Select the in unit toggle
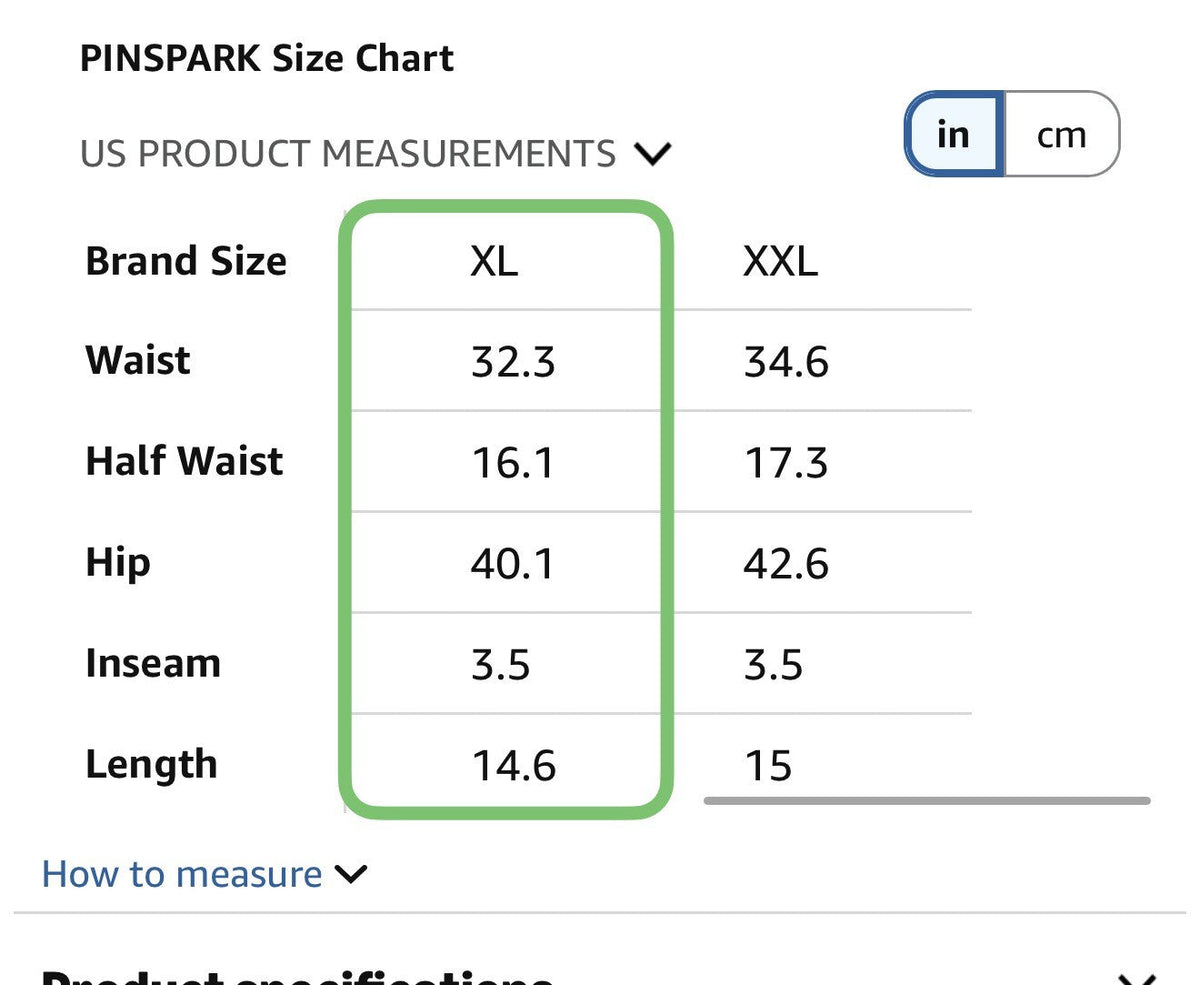This screenshot has height=985, width=1200. tap(954, 134)
